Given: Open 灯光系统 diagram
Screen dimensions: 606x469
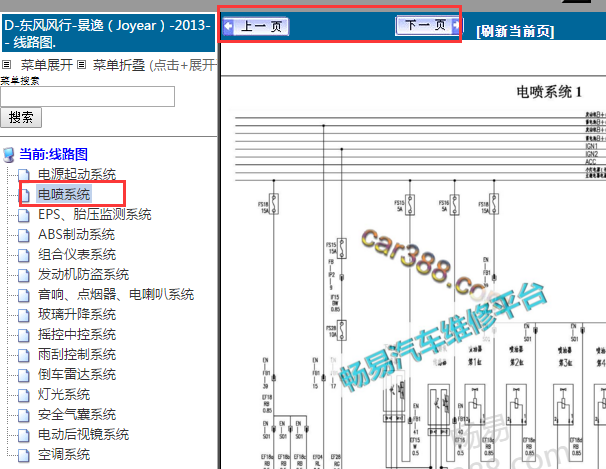Looking at the screenshot, I should (x=64, y=394).
